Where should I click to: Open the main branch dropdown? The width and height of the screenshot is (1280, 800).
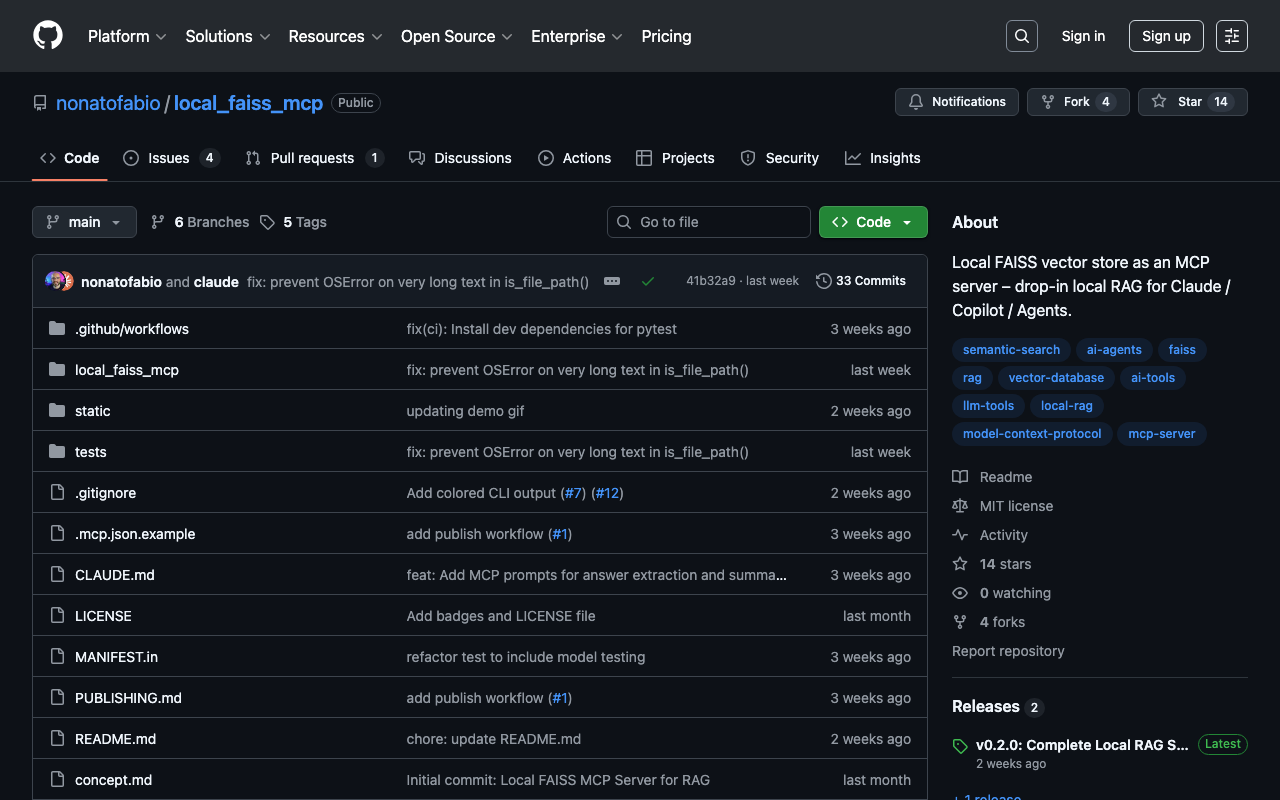point(84,222)
